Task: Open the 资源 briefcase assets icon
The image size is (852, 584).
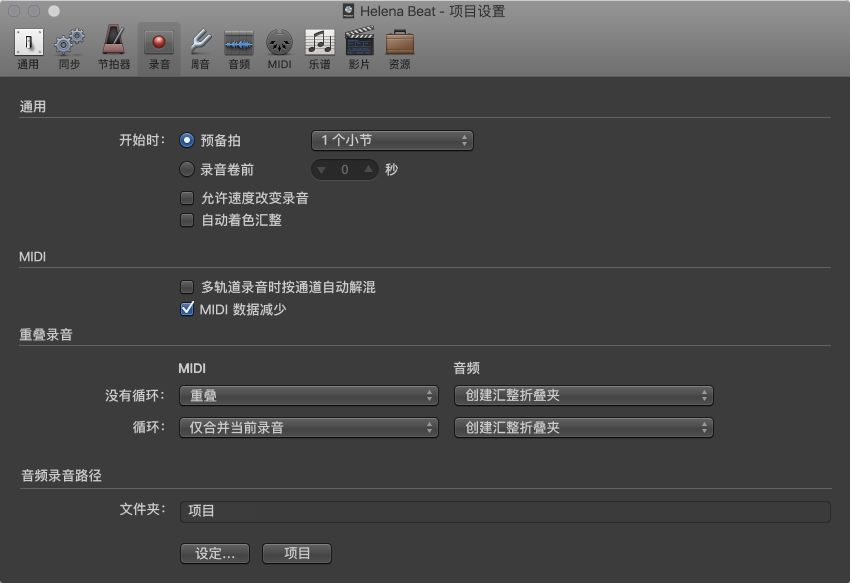Action: [x=399, y=48]
